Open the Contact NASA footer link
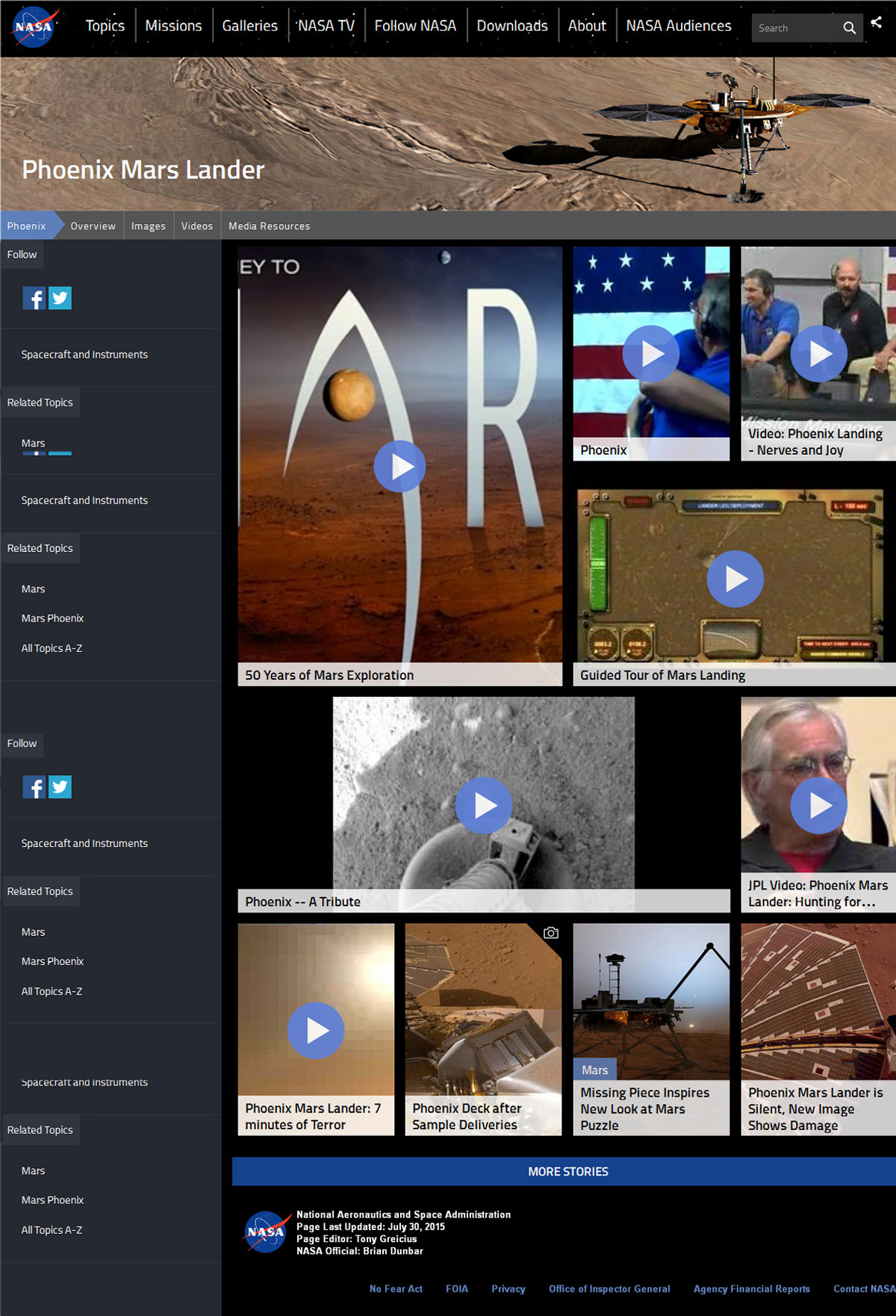The width and height of the screenshot is (896, 1316). [x=865, y=1288]
